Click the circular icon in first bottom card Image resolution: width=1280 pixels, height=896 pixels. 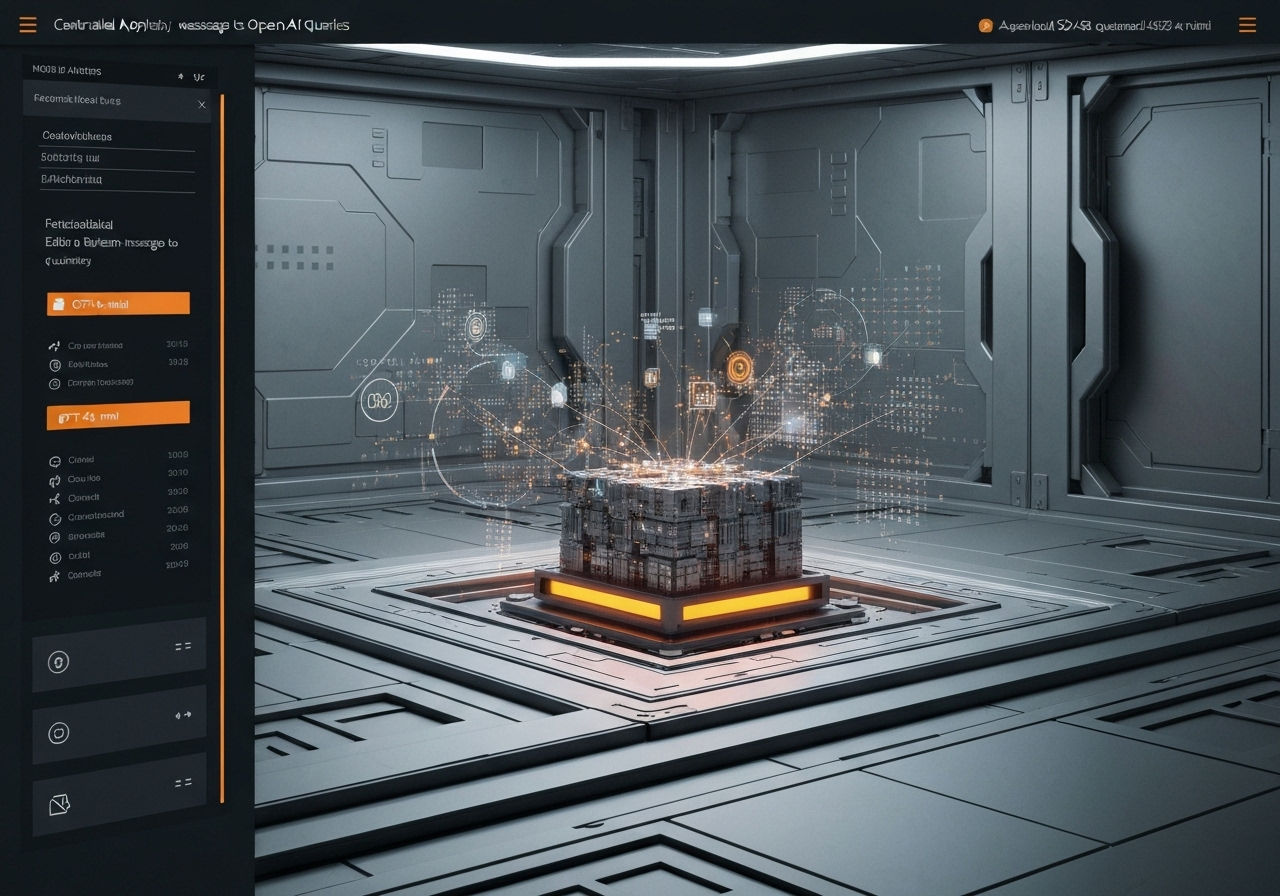(59, 661)
